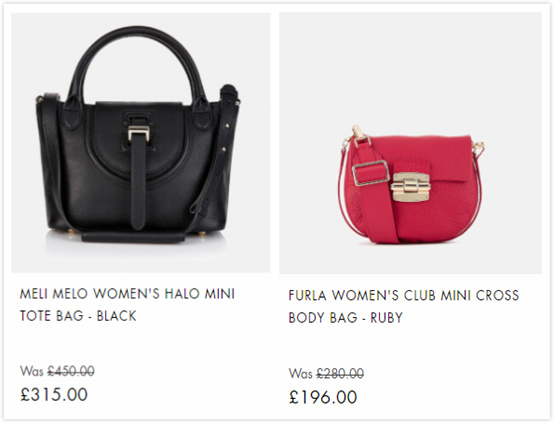This screenshot has height=423, width=554.
Task: Open the black Meli Melo tote bag image
Action: pos(141,143)
